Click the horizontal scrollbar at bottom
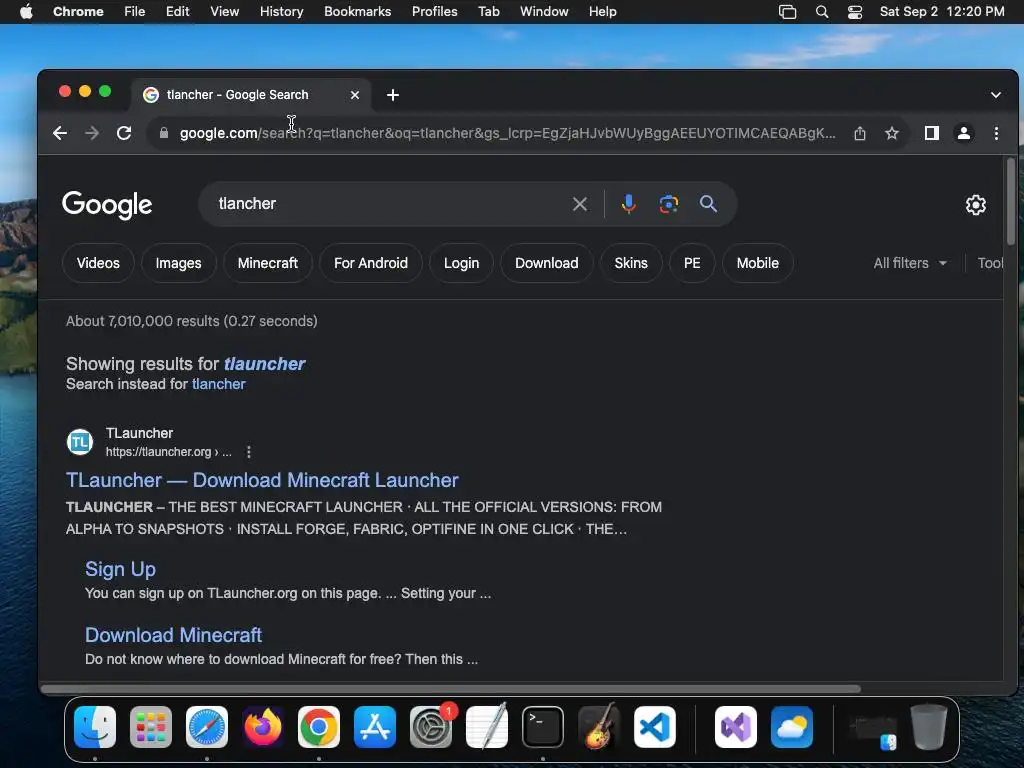1024x768 pixels. 450,689
